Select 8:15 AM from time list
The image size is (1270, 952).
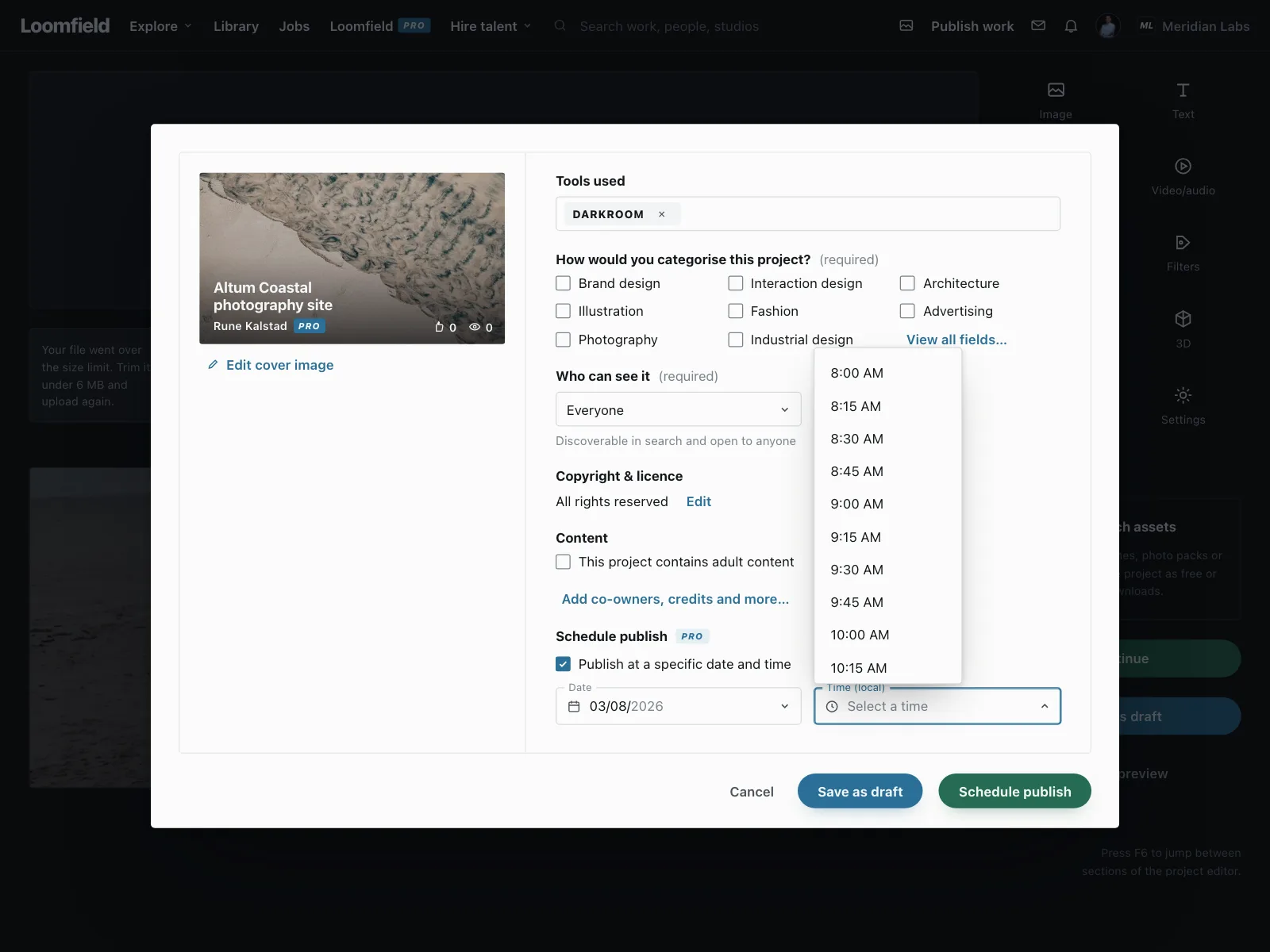[x=888, y=406]
